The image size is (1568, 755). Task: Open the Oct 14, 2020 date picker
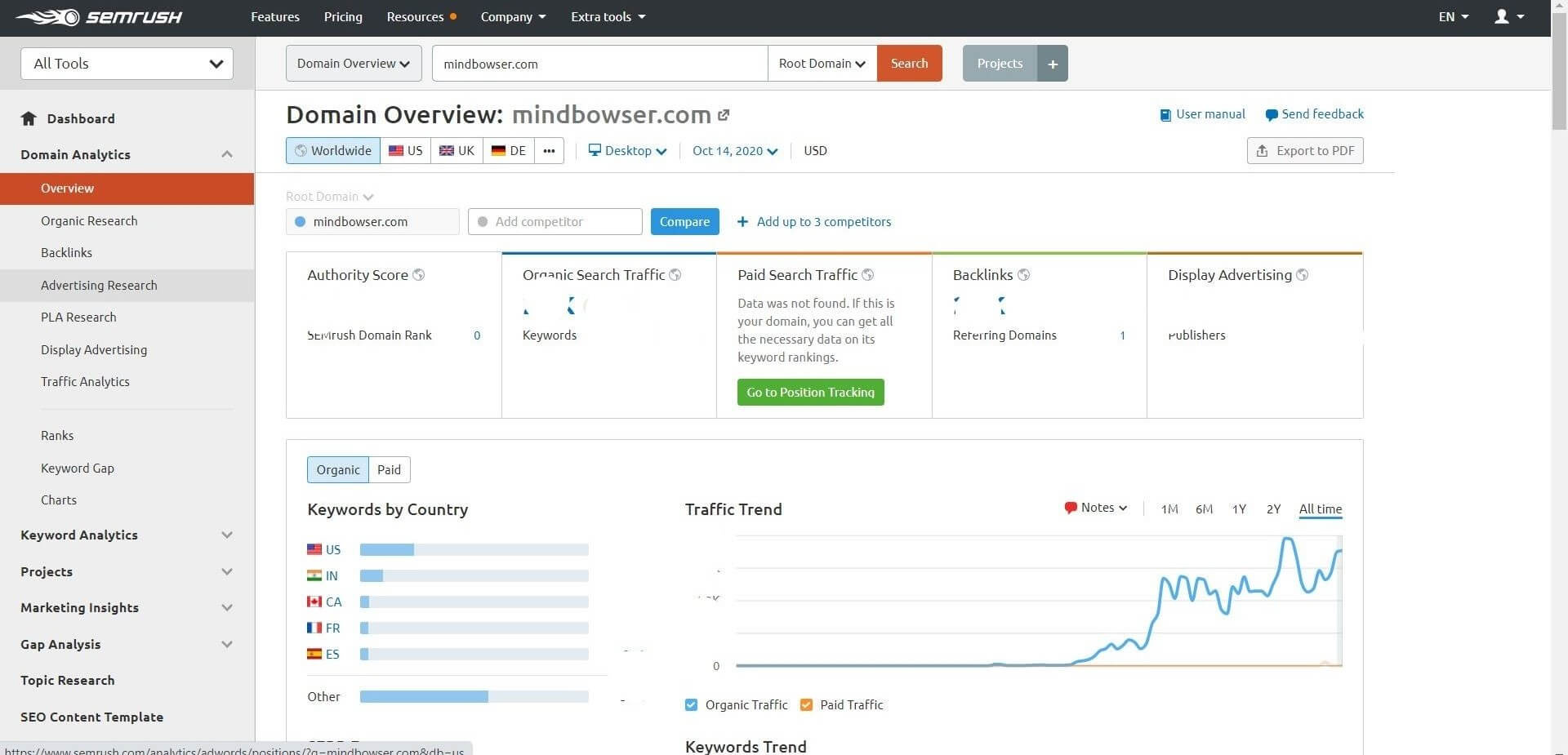pyautogui.click(x=734, y=151)
